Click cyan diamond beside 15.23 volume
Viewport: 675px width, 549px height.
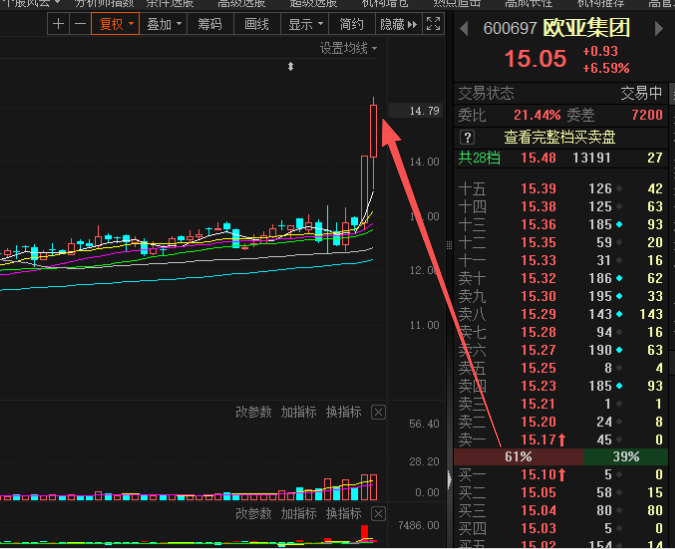[x=619, y=386]
